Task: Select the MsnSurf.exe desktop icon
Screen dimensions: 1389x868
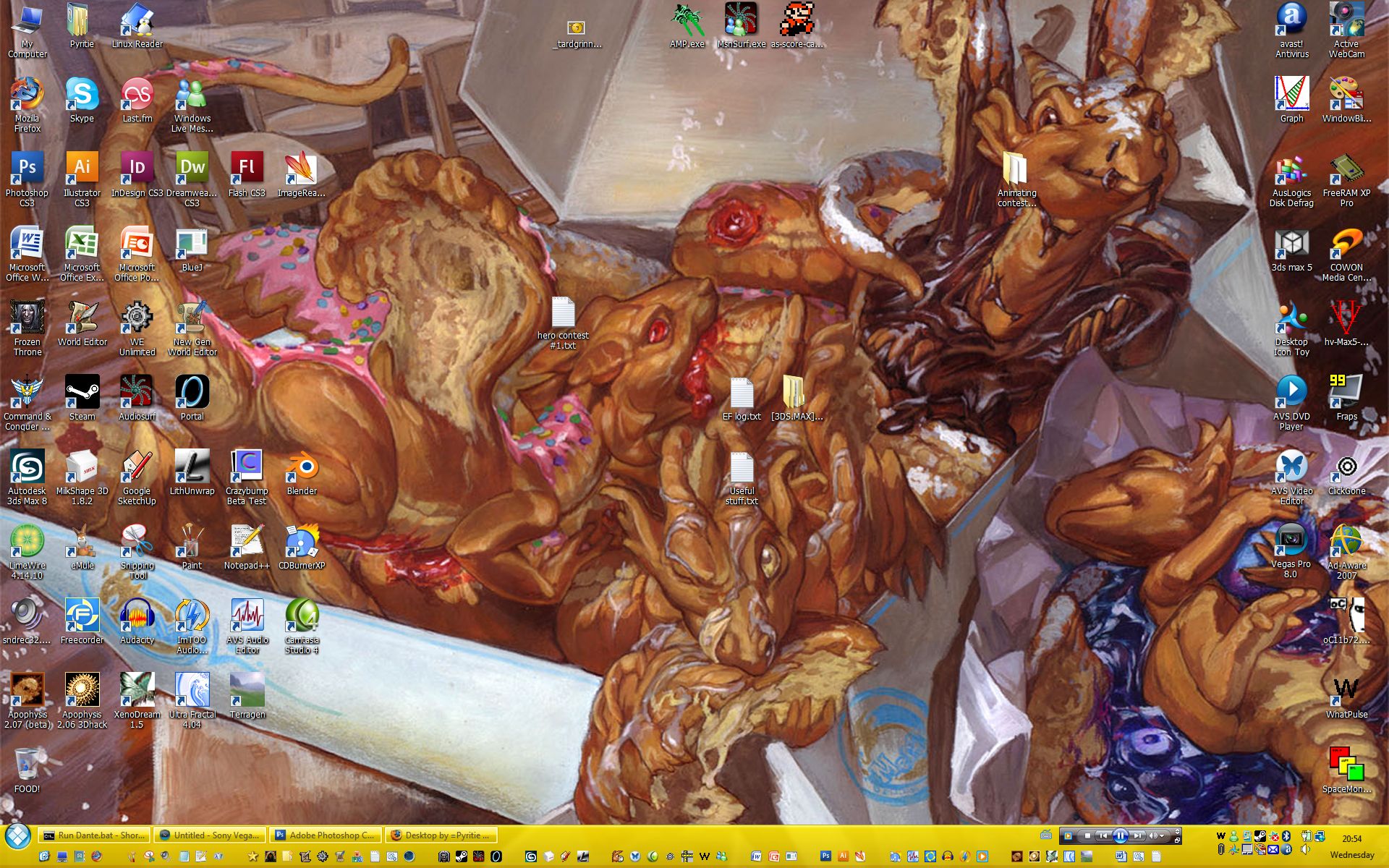Action: [742, 25]
